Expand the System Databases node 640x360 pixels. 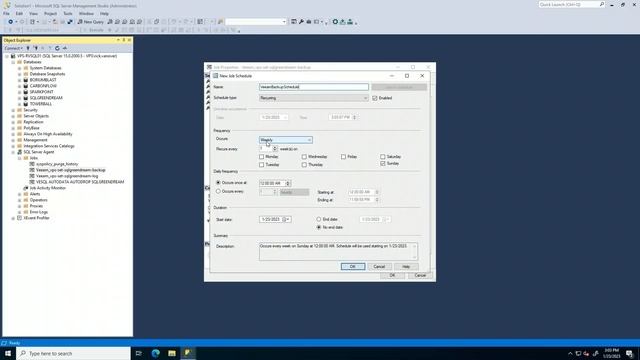click(x=19, y=68)
